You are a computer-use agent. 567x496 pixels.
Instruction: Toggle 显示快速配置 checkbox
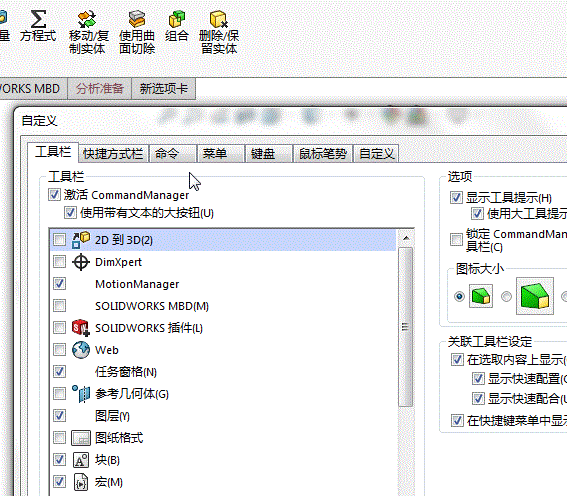tap(478, 379)
